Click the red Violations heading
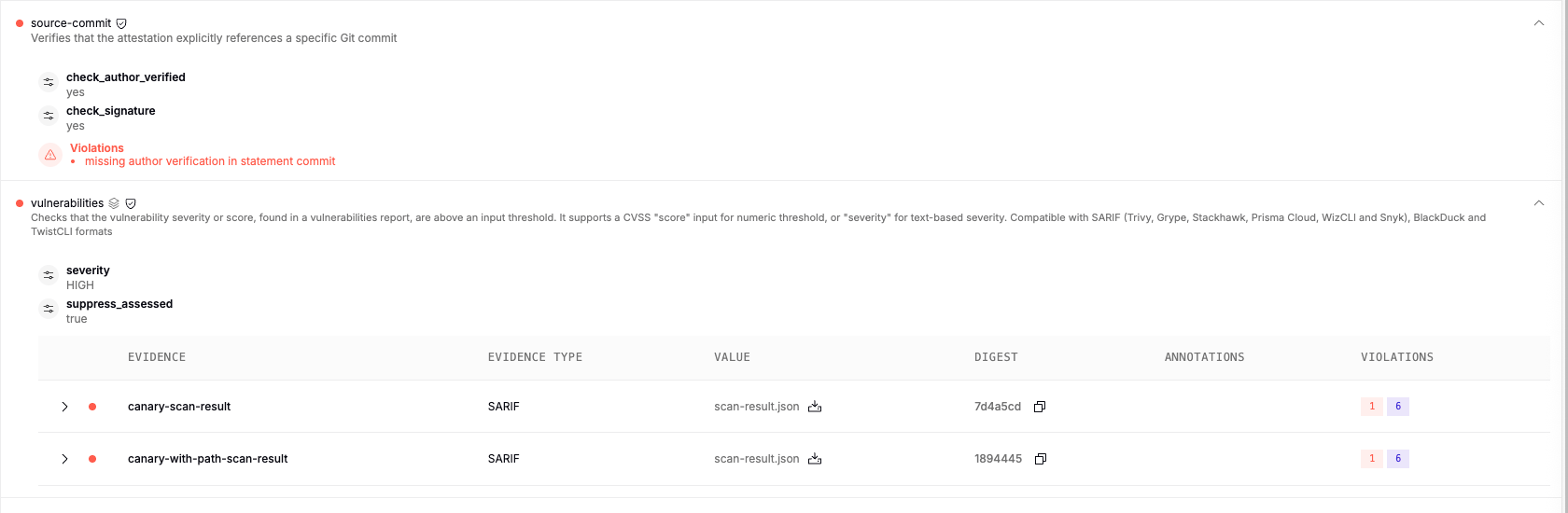The height and width of the screenshot is (513, 1568). tap(97, 148)
